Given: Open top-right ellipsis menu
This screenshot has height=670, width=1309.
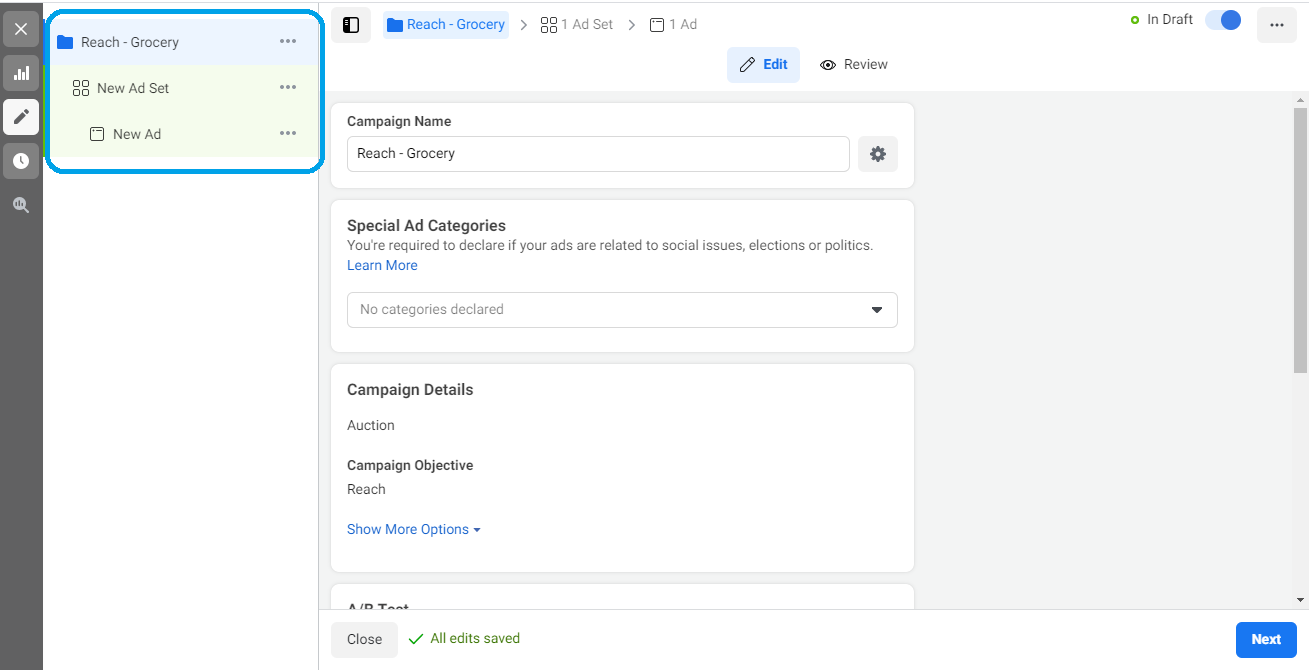Looking at the screenshot, I should click(x=1276, y=25).
